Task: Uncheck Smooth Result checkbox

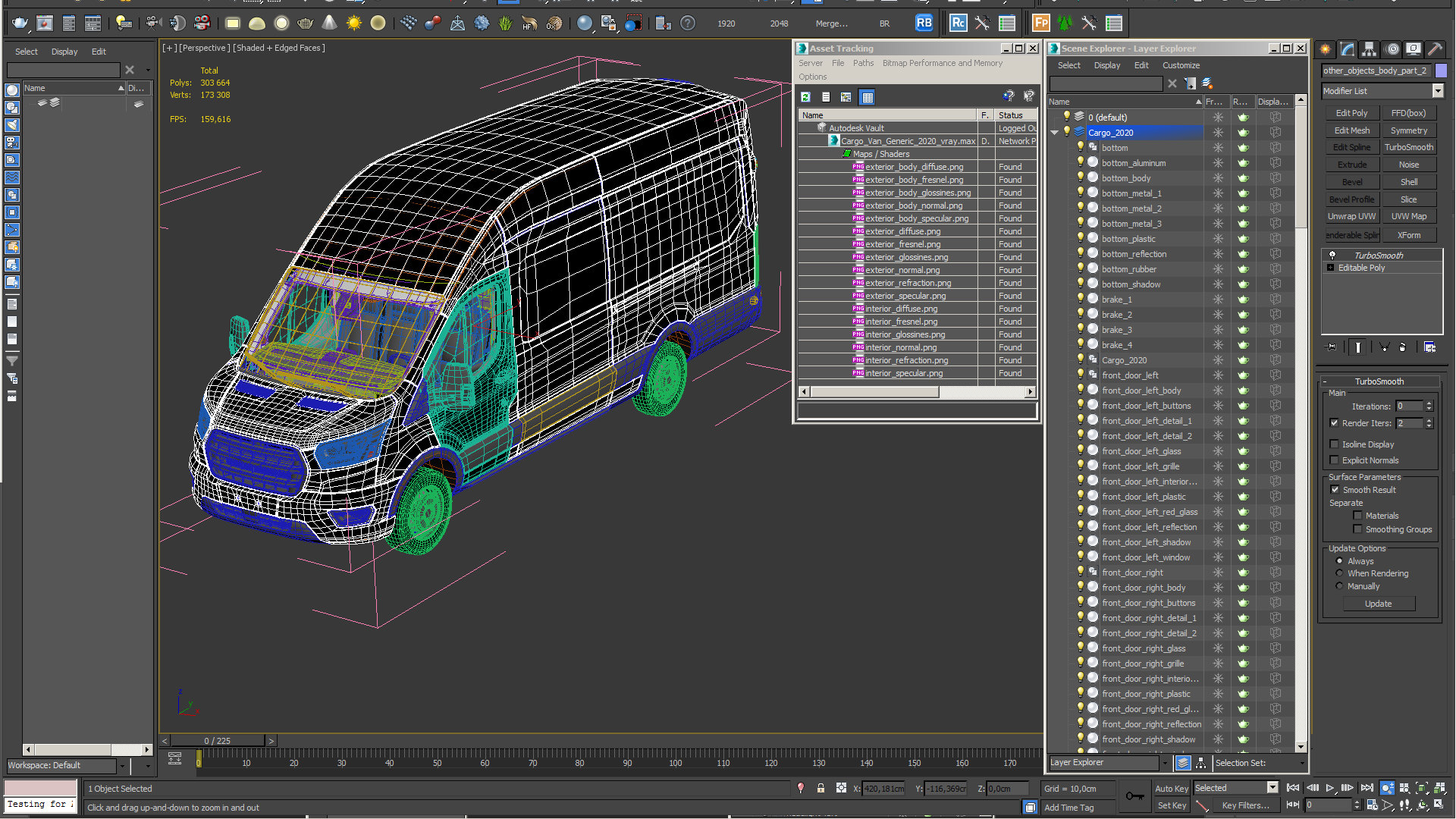Action: point(1335,490)
